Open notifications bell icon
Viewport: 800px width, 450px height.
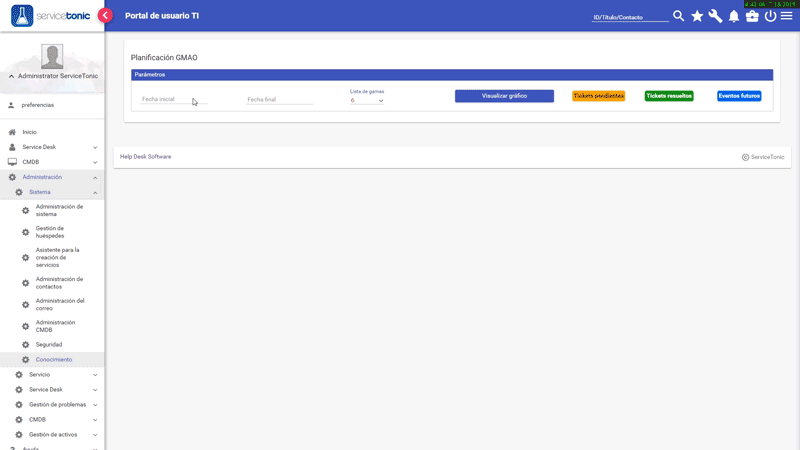tap(733, 16)
